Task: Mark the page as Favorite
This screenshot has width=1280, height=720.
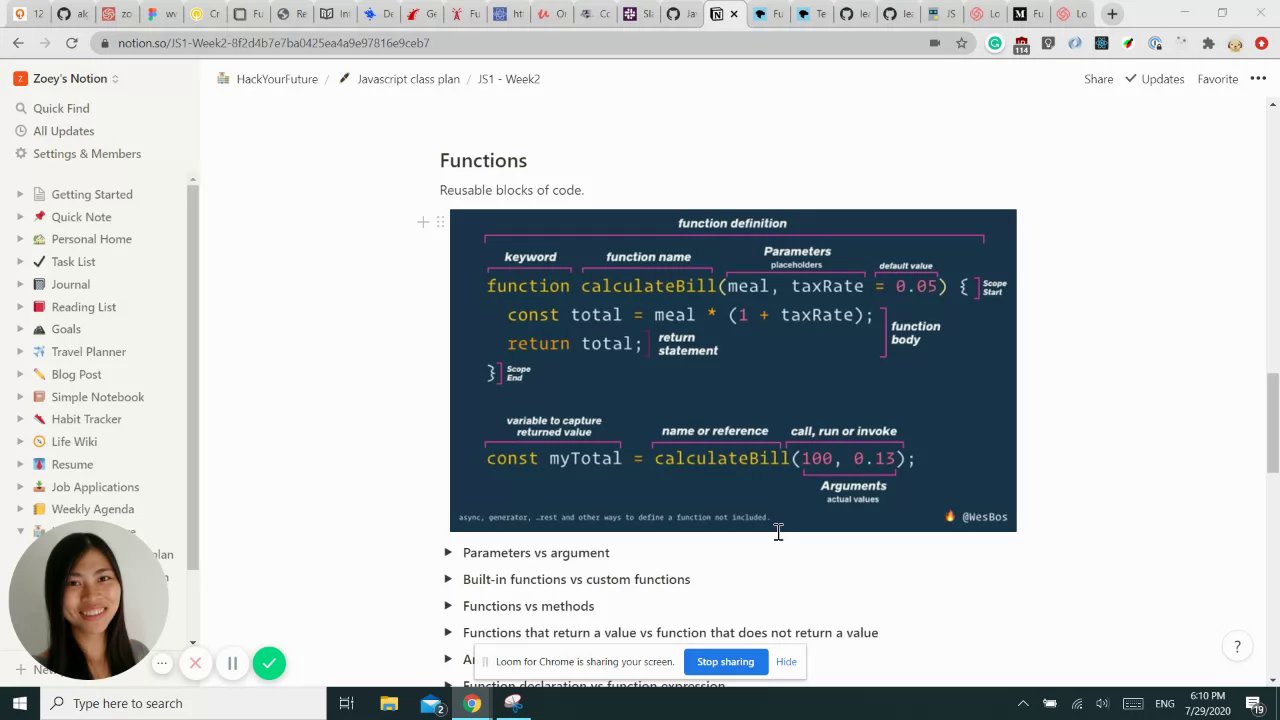Action: (x=1217, y=79)
